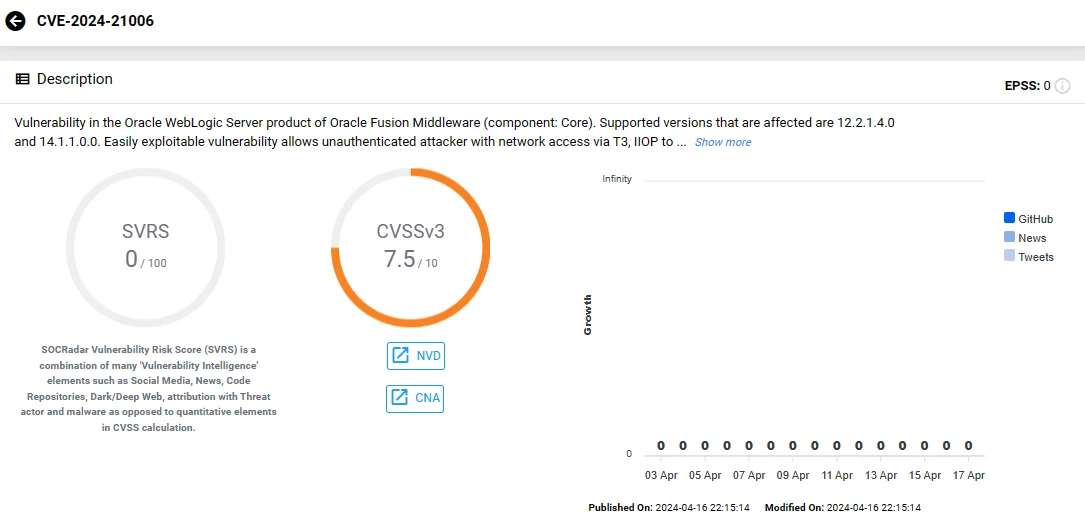Screen dimensions: 1085x522
Task: Expand description with Show more
Action: [x=722, y=142]
